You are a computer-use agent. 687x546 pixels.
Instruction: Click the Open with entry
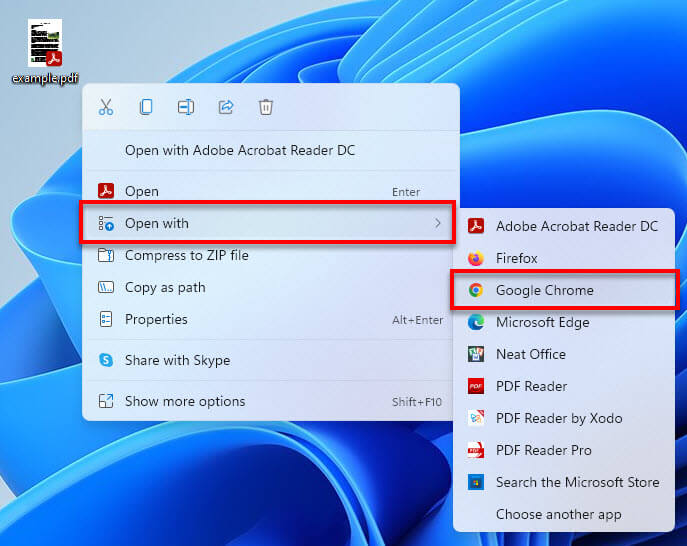268,223
